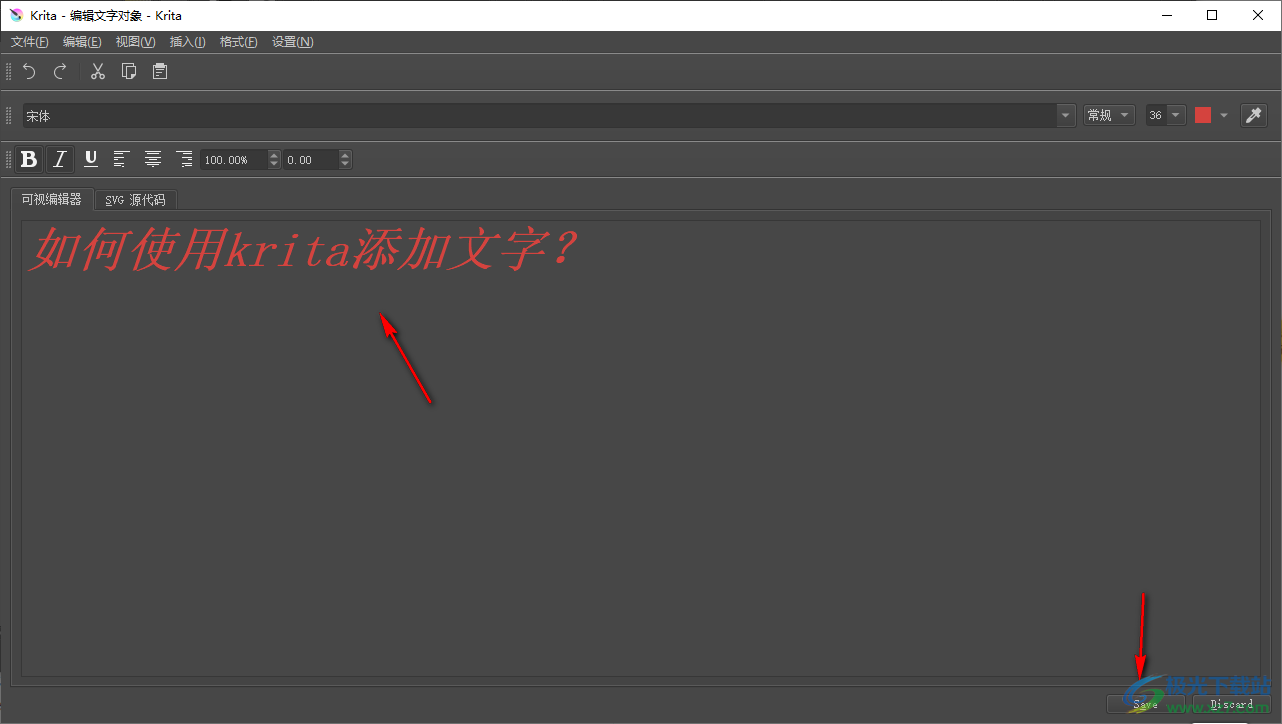Open the 文件(F) menu
The height and width of the screenshot is (724, 1282).
pyautogui.click(x=30, y=42)
